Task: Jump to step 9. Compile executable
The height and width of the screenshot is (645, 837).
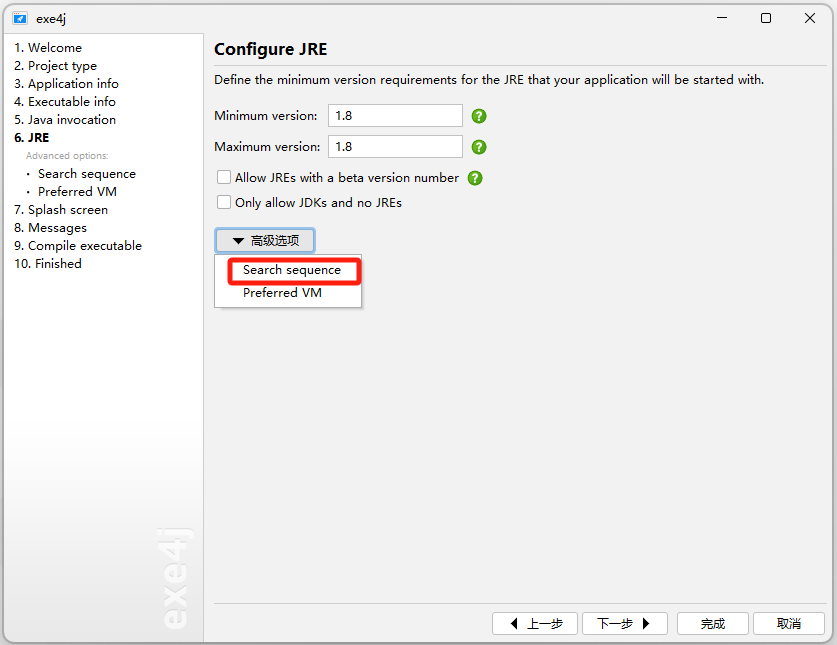Action: click(x=78, y=246)
